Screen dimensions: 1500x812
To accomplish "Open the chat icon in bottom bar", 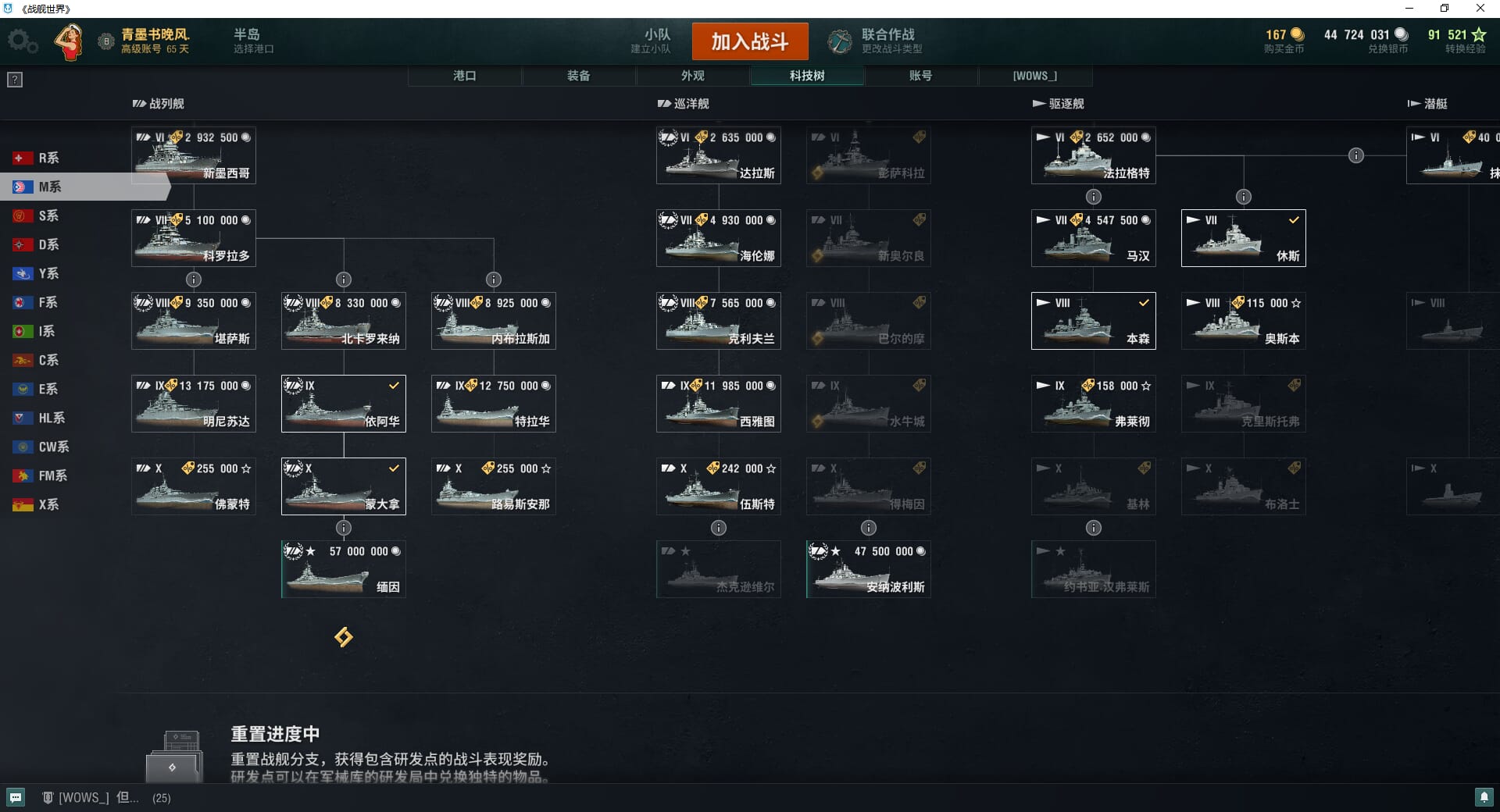I will (16, 797).
